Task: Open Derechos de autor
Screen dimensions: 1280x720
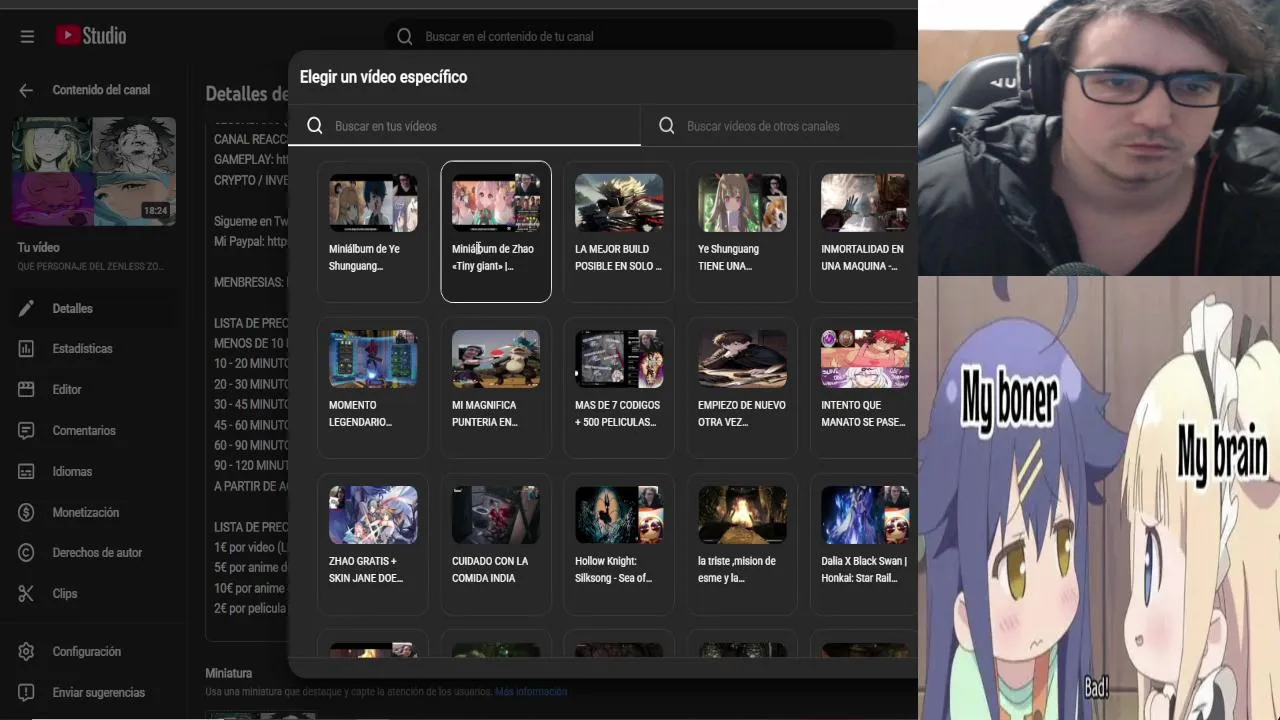Action: (92, 553)
